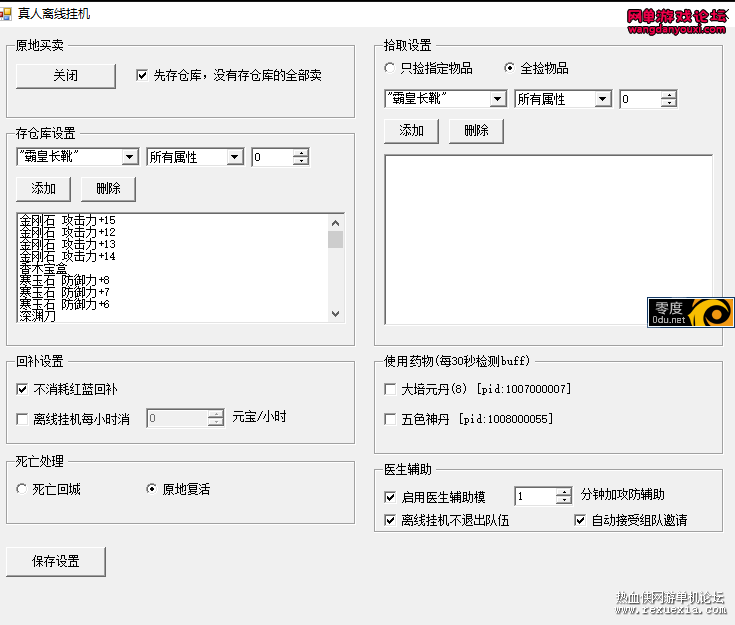This screenshot has width=735, height=625.
Task: Enable 大培元丹(8) checkbox
Action: click(x=390, y=389)
